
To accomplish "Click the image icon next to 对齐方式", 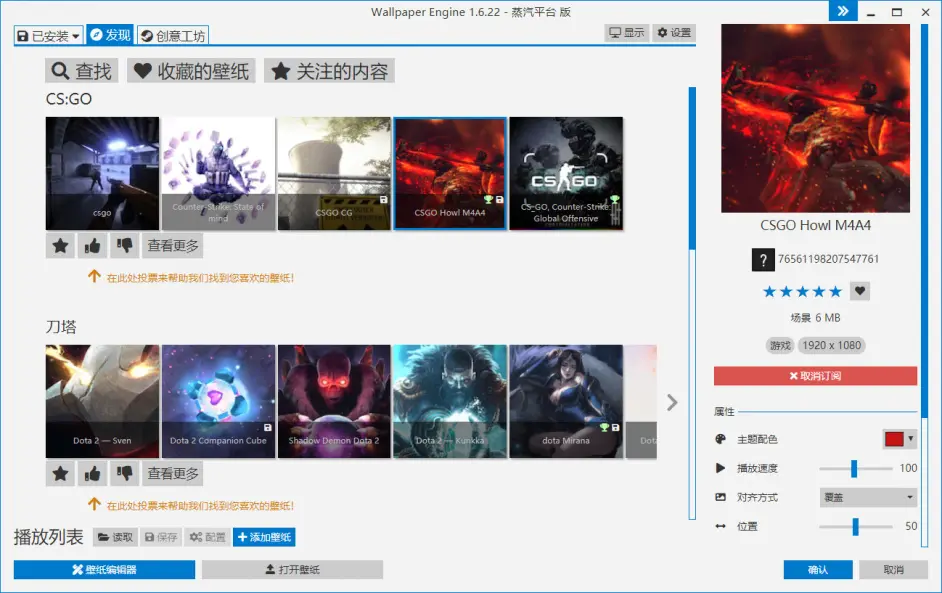I will pyautogui.click(x=720, y=497).
